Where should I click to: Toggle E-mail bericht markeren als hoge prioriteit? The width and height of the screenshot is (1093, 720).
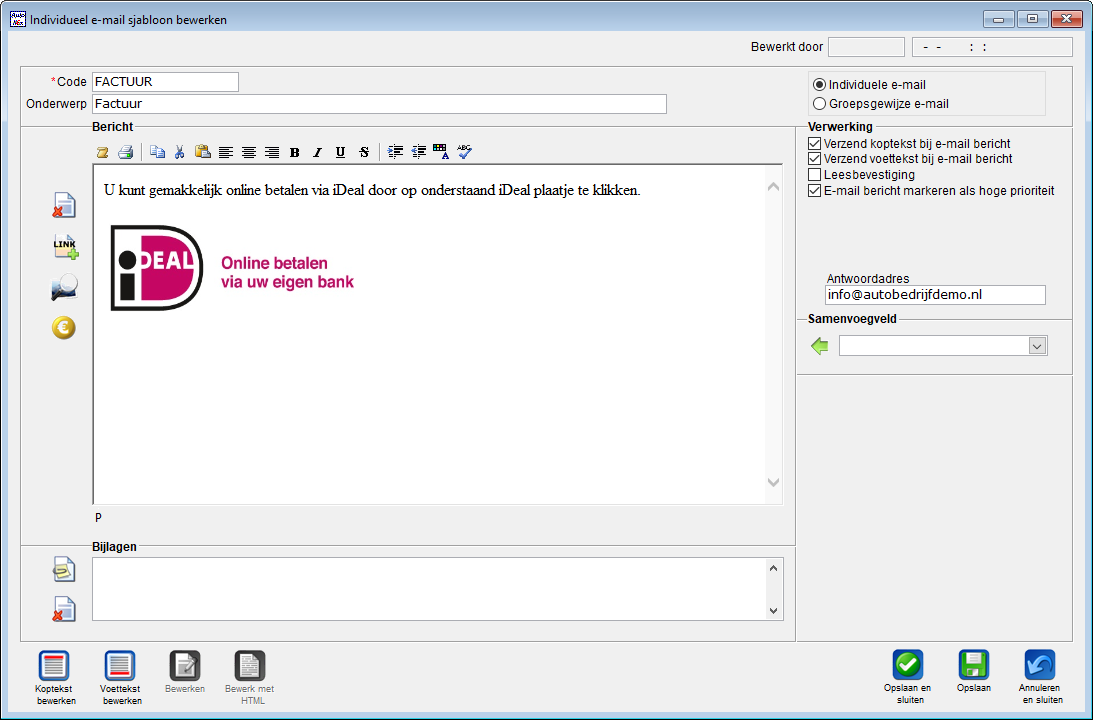pyautogui.click(x=814, y=191)
